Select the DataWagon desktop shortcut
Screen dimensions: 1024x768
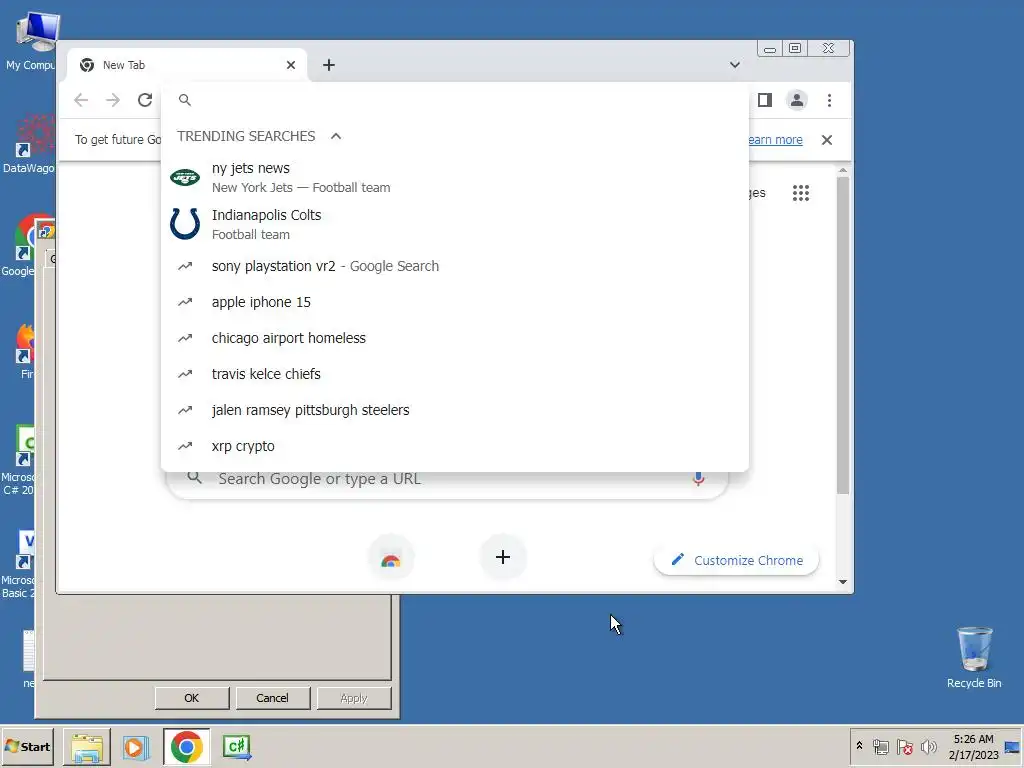29,145
